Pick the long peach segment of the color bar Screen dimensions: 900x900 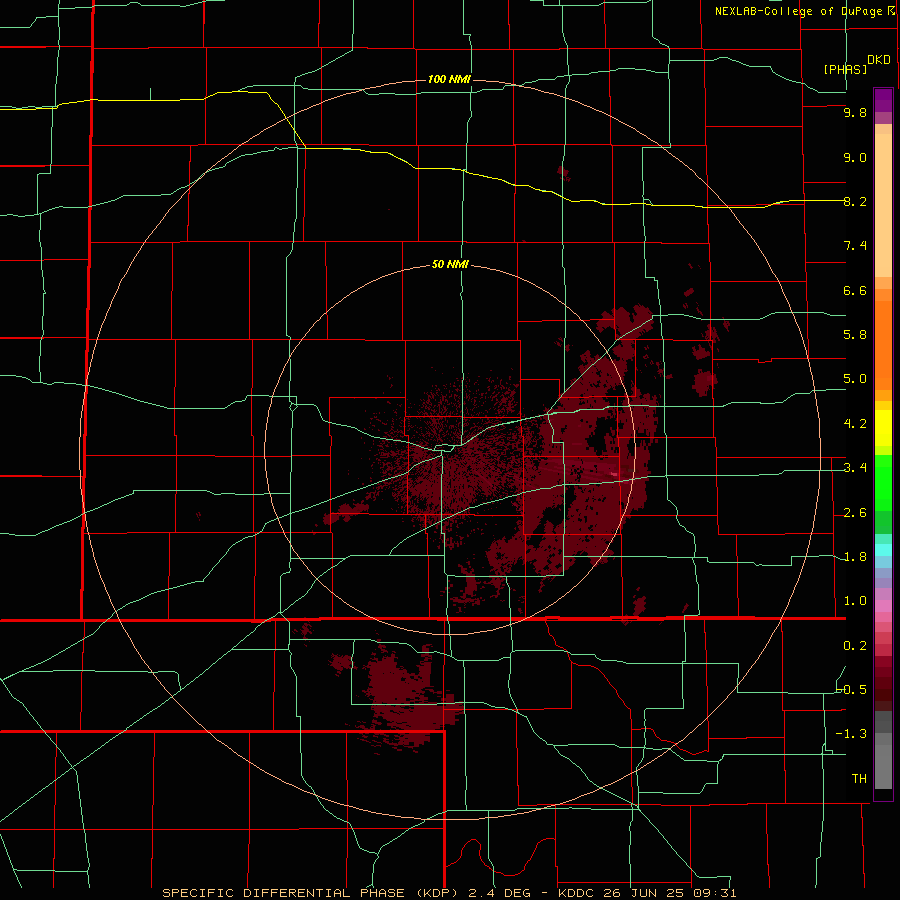(883, 205)
